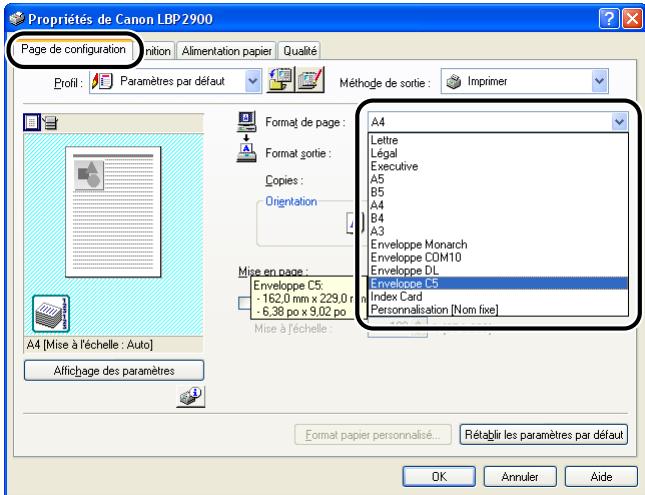Click the help question mark button
This screenshot has width=645, height=495.
coord(609,19)
